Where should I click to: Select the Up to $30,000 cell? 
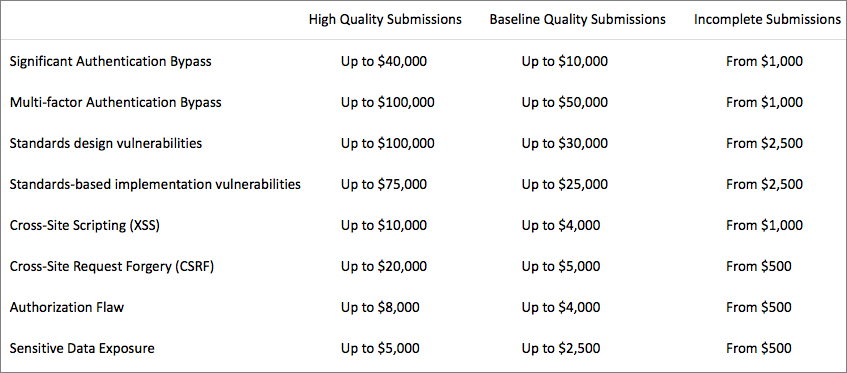coord(564,144)
